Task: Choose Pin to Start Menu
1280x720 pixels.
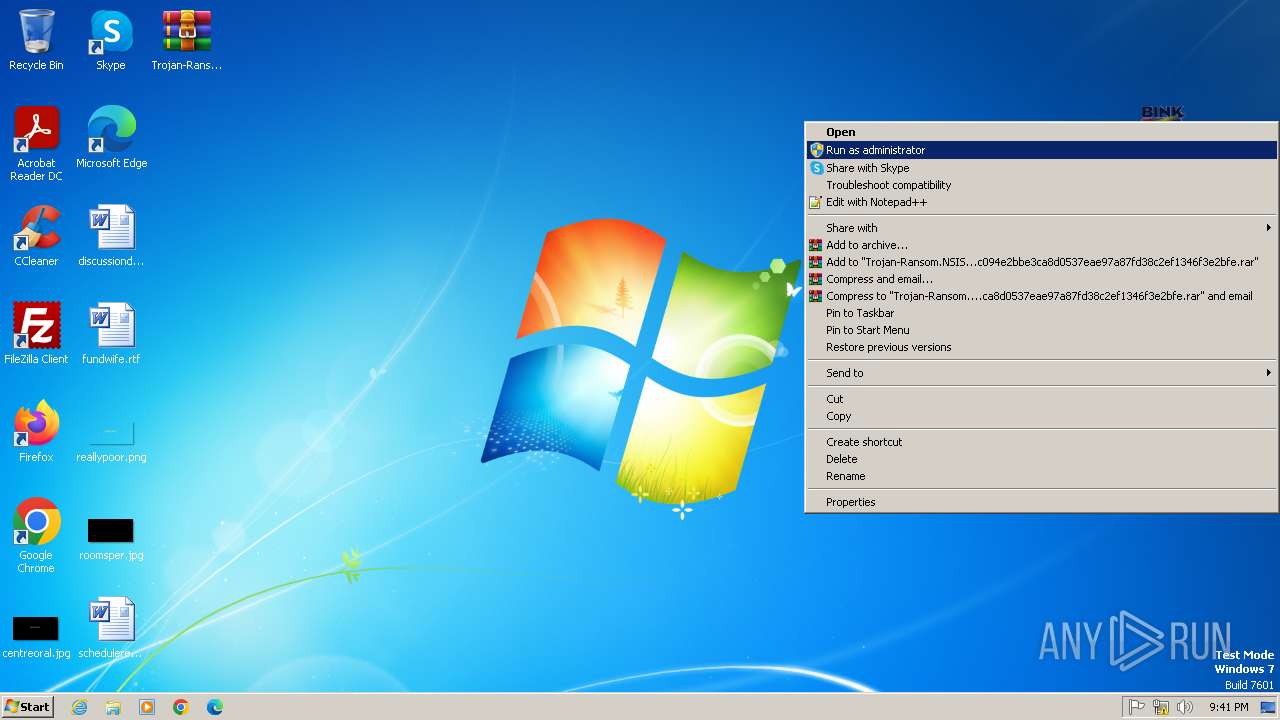Action: 1041,330
